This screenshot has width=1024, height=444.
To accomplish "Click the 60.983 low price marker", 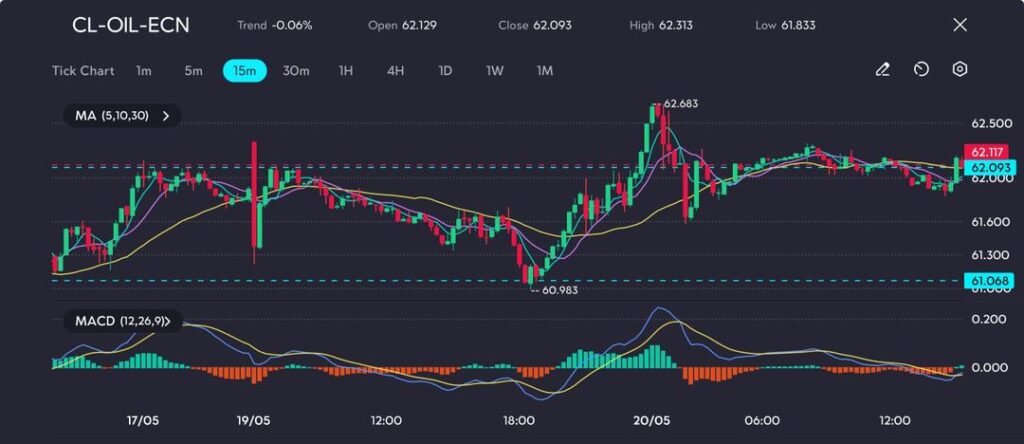I will pyautogui.click(x=560, y=289).
